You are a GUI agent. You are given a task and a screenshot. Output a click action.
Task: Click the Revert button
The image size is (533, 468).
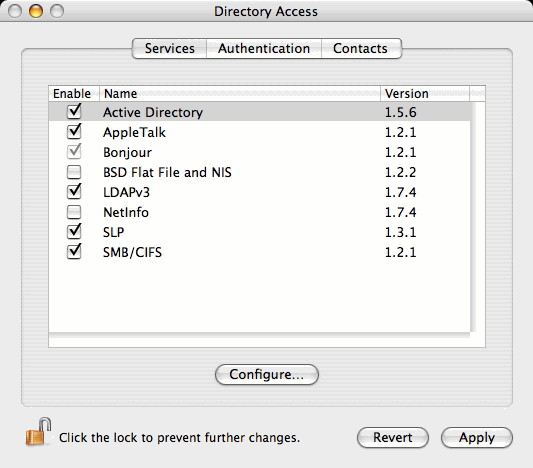[393, 437]
